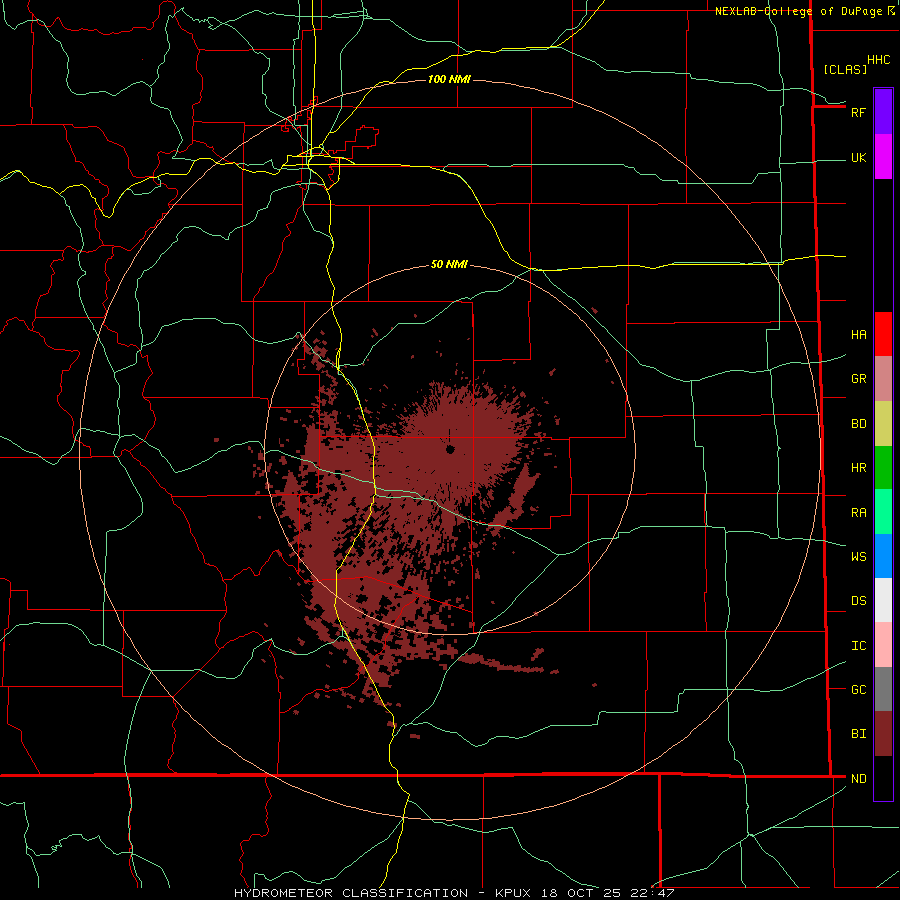Click the BI dark red legend swatch
900x900 pixels.
coord(883,734)
